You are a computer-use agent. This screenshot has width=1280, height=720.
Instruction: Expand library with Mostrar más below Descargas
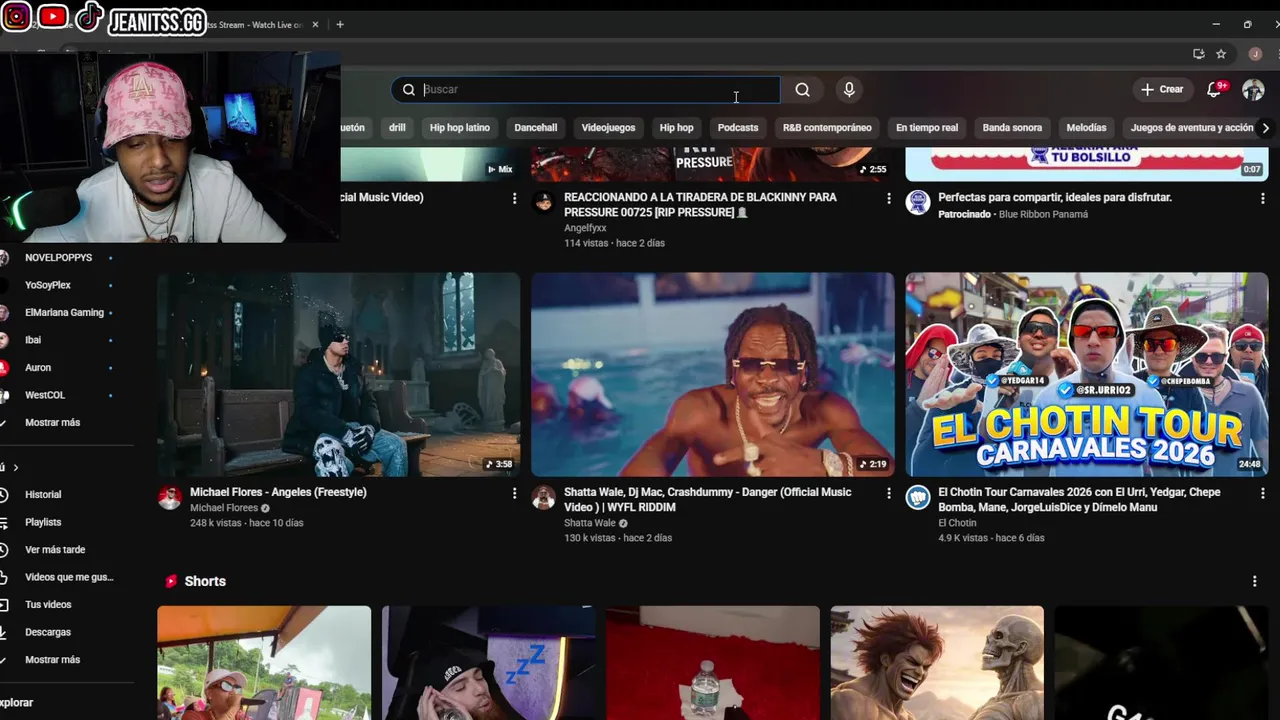[x=52, y=660]
